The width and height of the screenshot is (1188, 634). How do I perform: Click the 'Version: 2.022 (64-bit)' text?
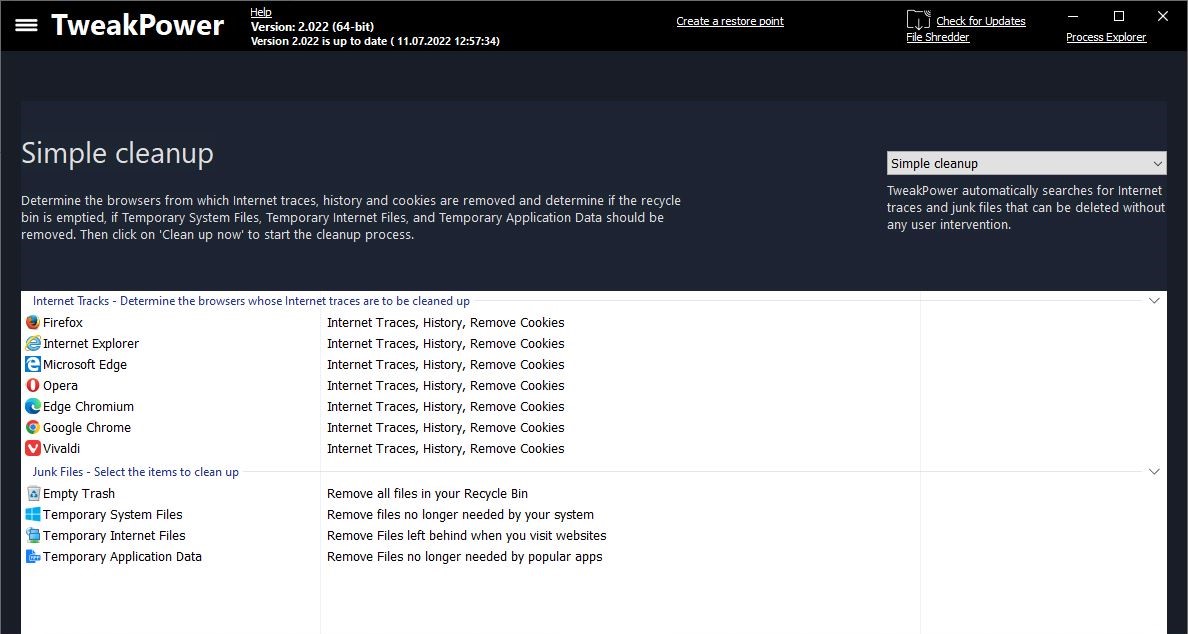pyautogui.click(x=312, y=27)
